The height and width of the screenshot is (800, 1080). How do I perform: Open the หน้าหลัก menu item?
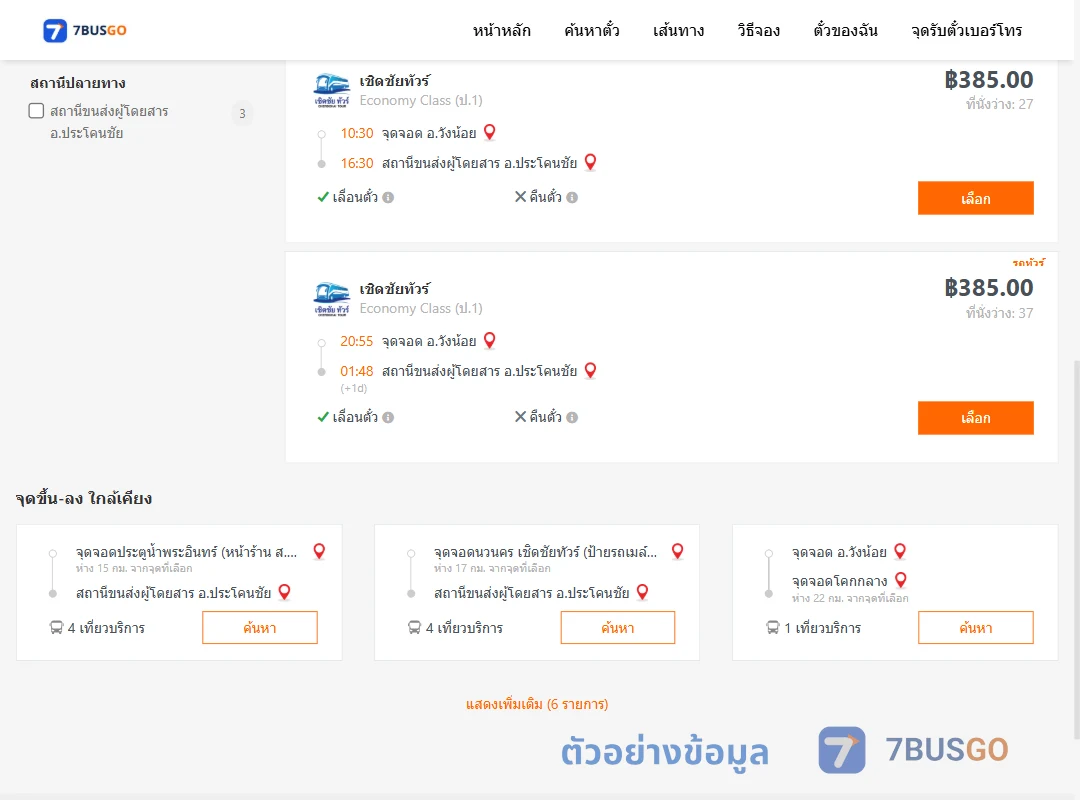pyautogui.click(x=501, y=30)
